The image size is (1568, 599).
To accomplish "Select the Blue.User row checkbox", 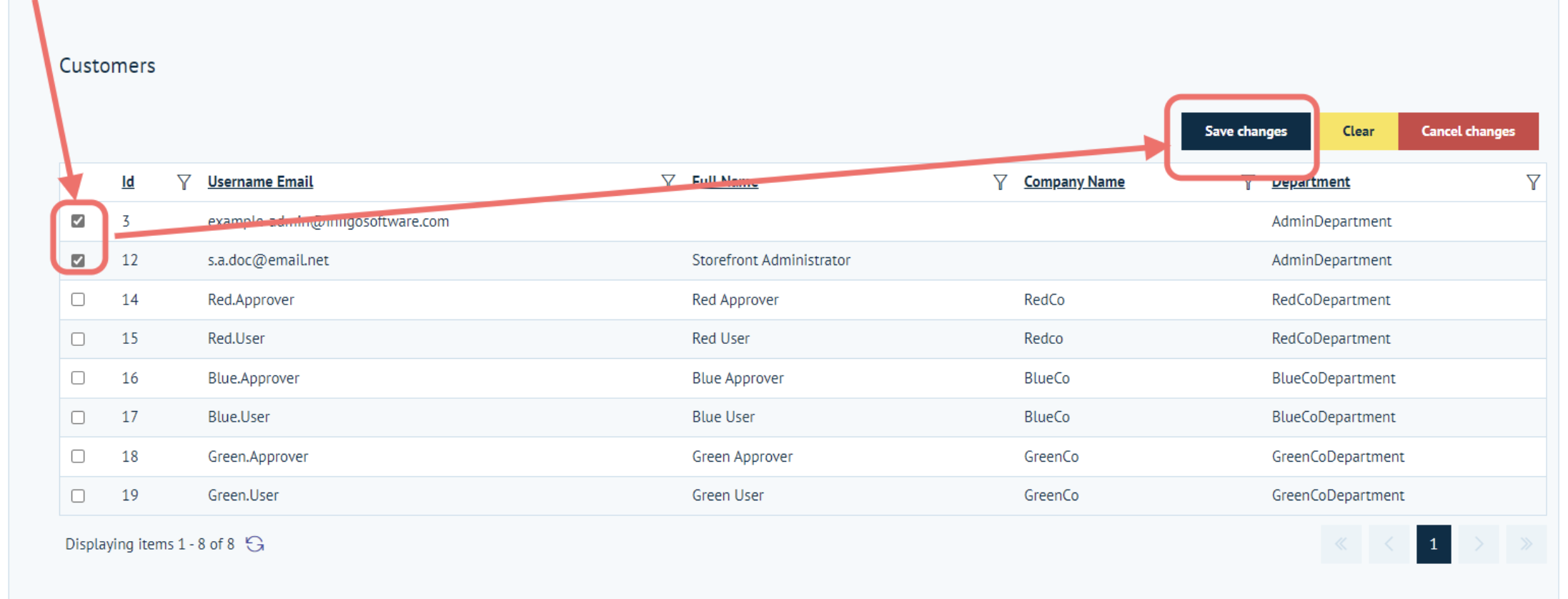I will pyautogui.click(x=78, y=417).
